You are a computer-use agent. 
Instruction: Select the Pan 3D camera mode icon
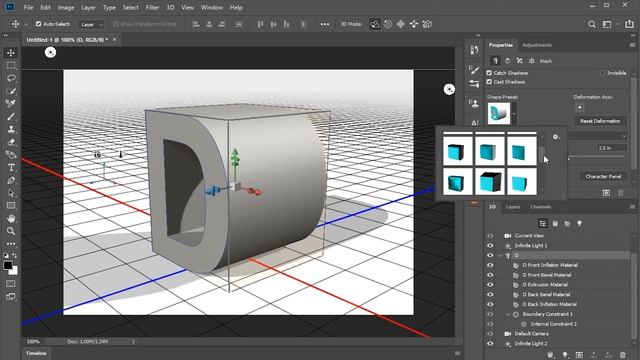click(401, 24)
